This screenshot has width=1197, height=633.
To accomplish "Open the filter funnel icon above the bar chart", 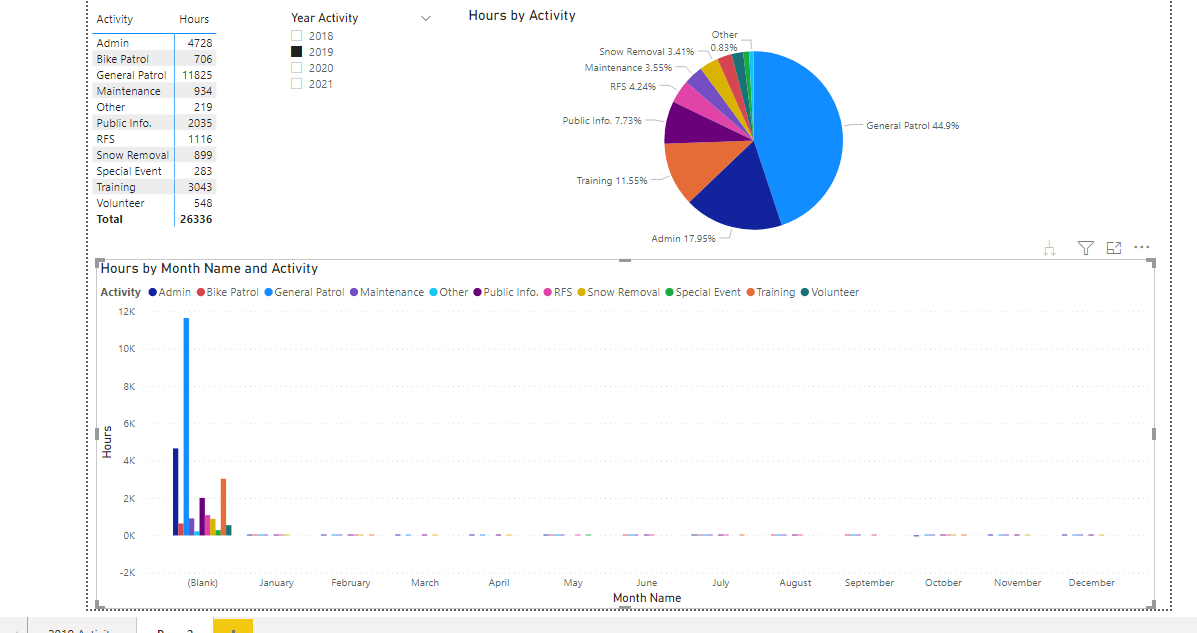I will click(1086, 247).
